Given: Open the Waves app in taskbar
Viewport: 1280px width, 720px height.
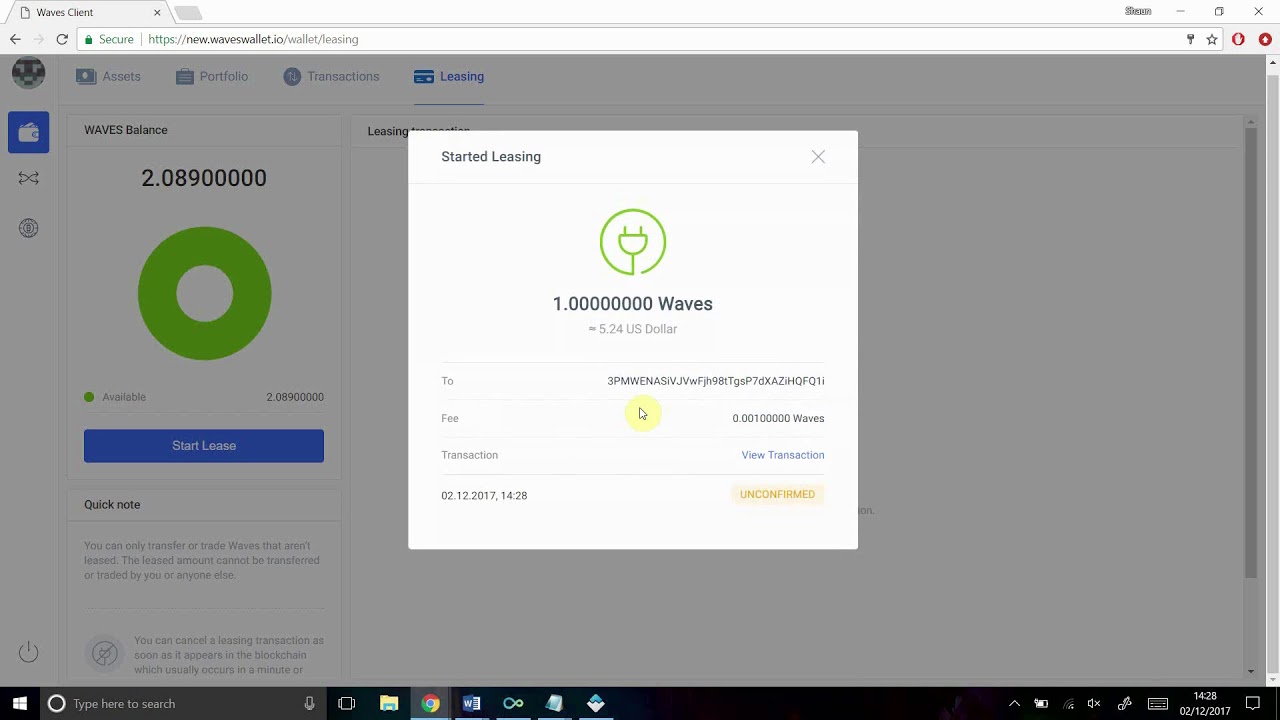Looking at the screenshot, I should pyautogui.click(x=596, y=703).
